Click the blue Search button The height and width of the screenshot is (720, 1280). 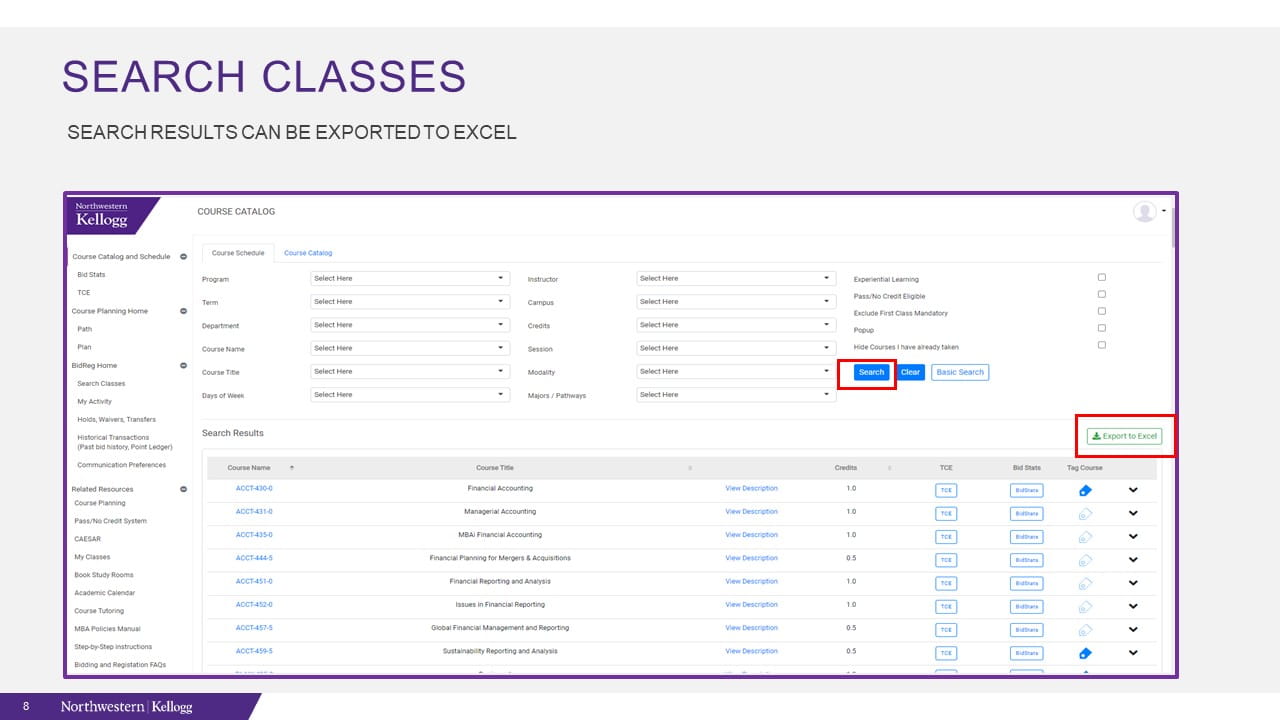(871, 372)
